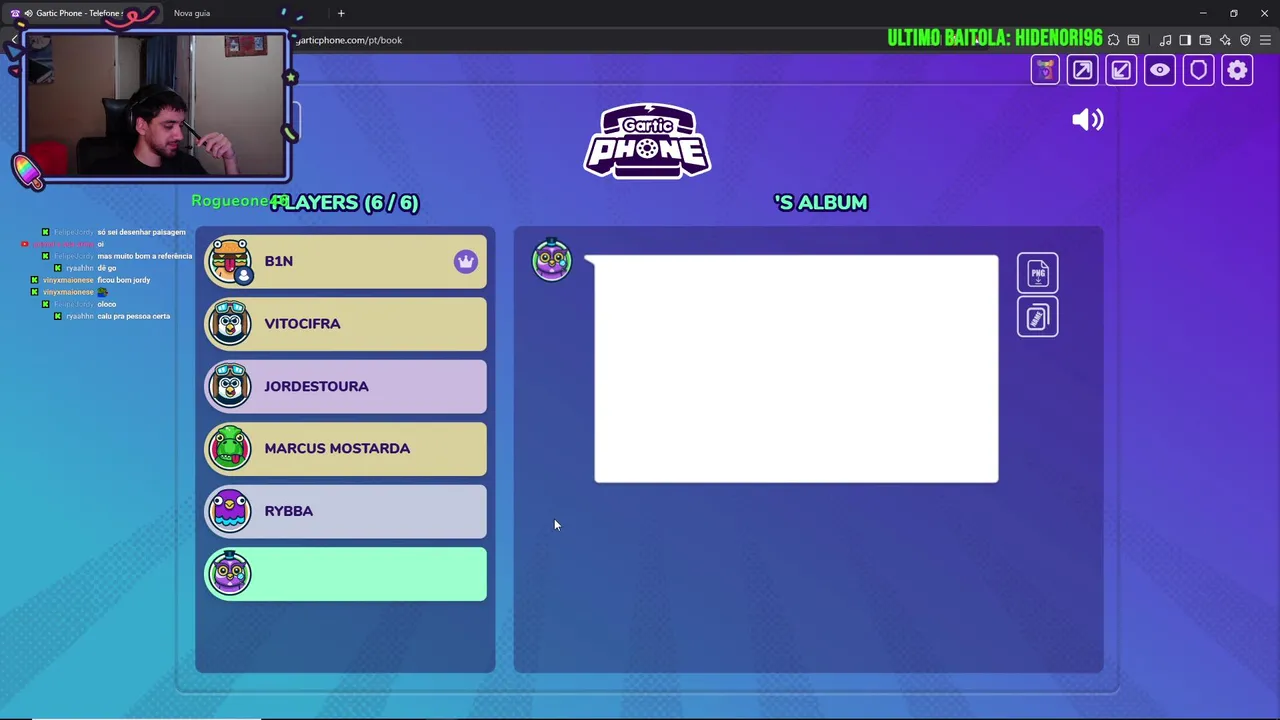The image size is (1280, 720).
Task: Click the shield icon in the Gartic toolbar
Action: [x=1198, y=70]
